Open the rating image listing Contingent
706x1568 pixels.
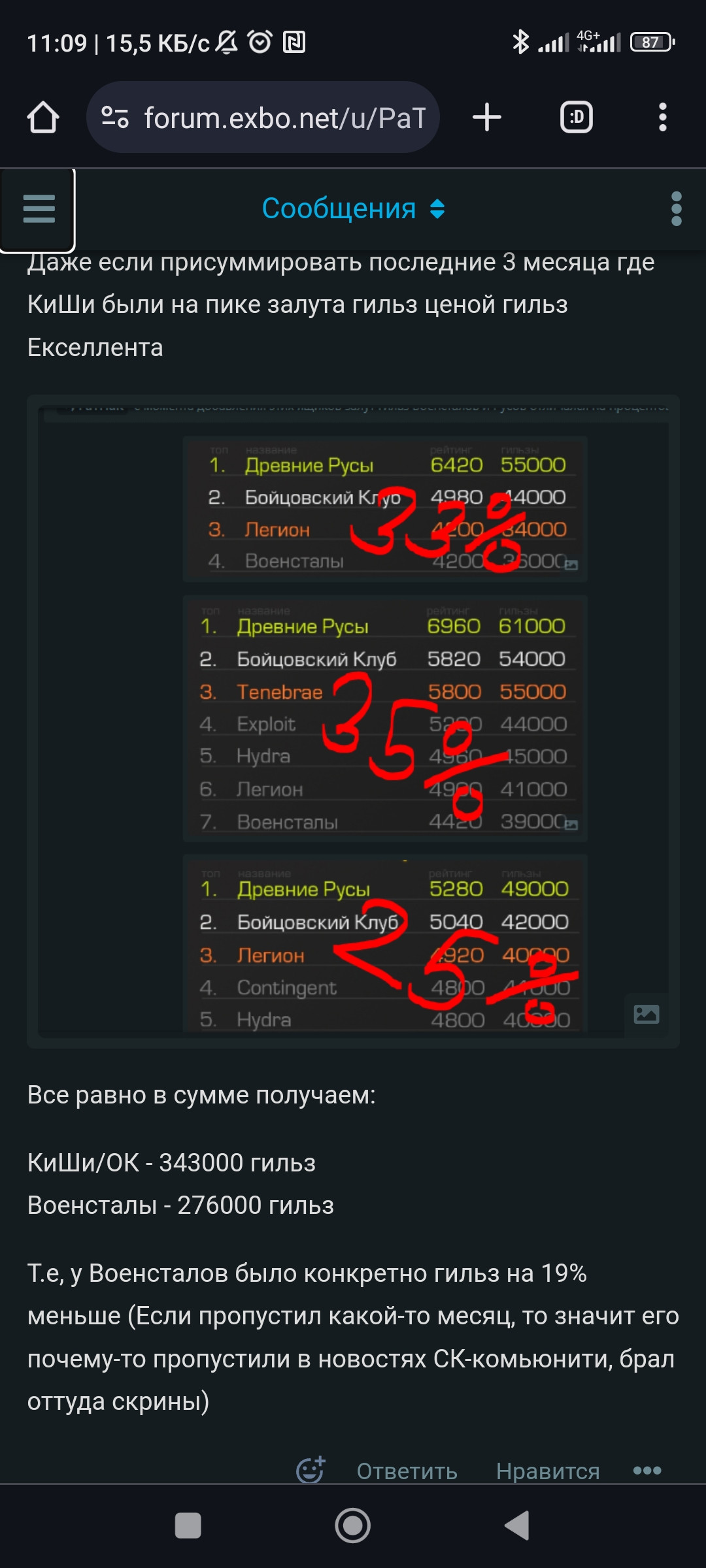tap(385, 943)
